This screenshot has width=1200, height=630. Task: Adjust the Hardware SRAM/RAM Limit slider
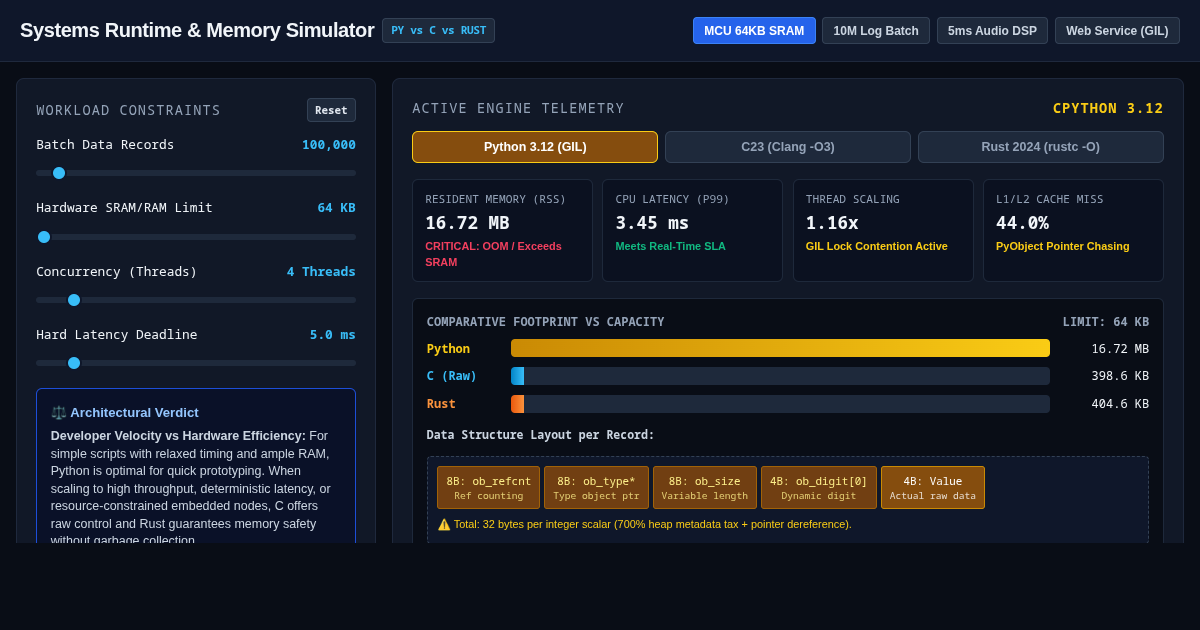click(x=196, y=237)
